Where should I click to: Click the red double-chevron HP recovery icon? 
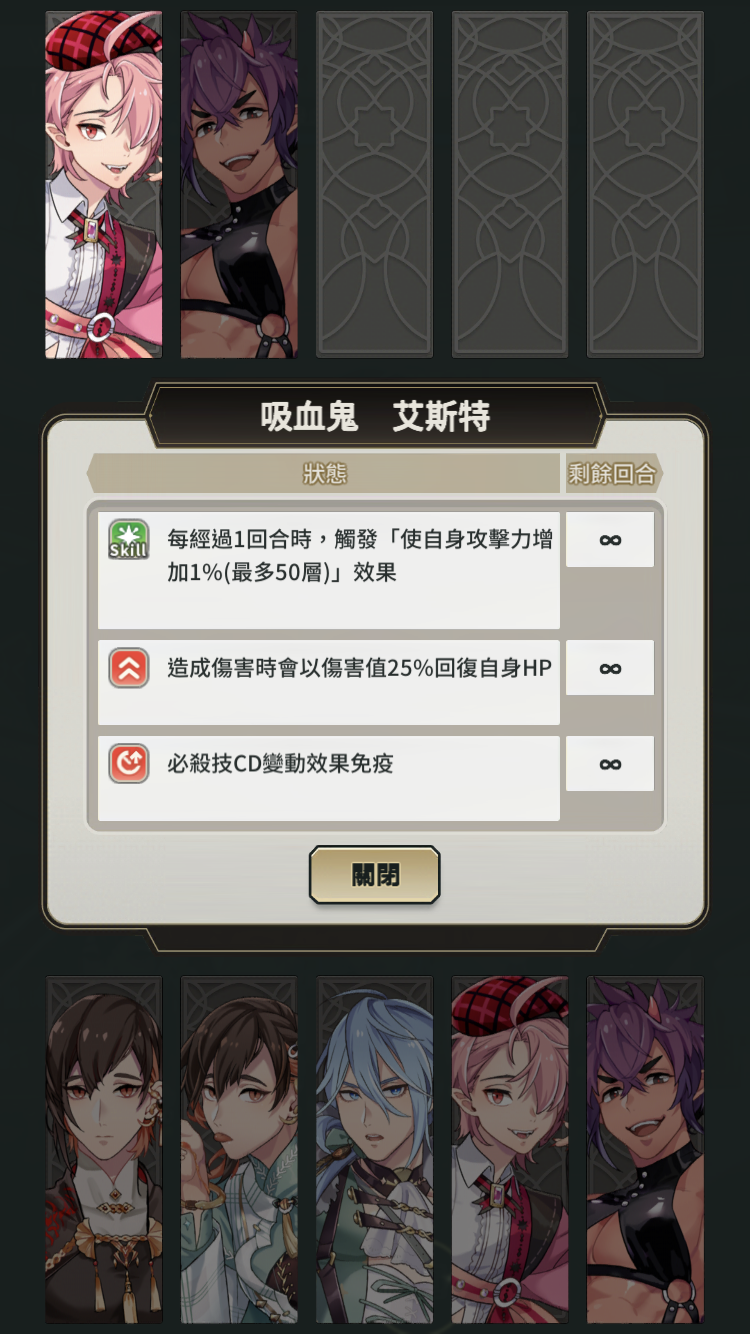pos(129,668)
